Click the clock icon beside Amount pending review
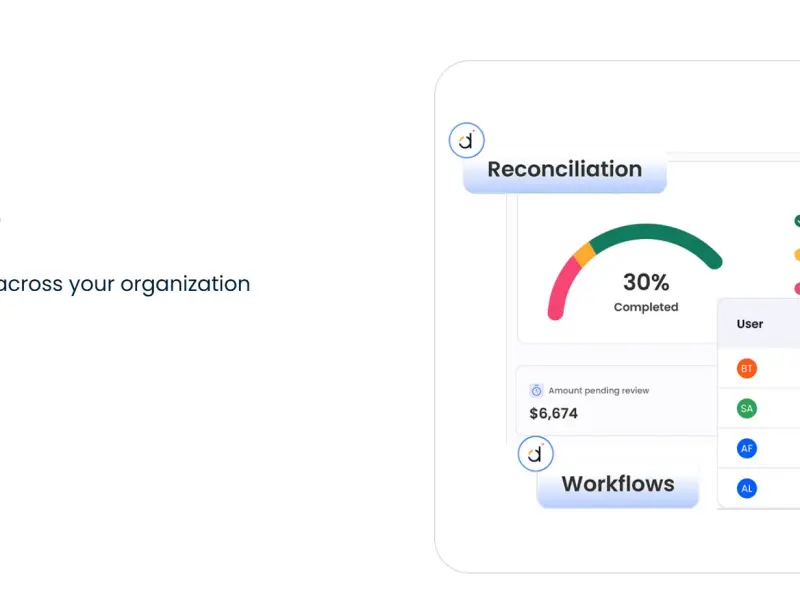The height and width of the screenshot is (600, 800). 536,390
